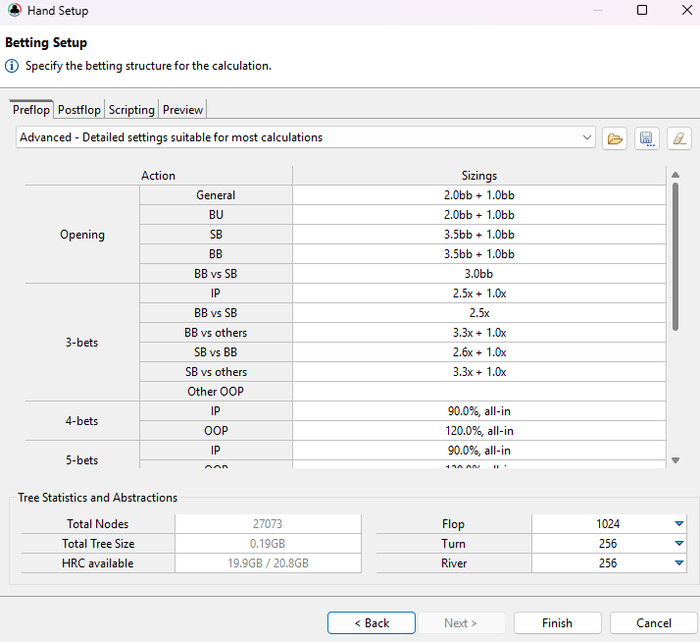Switch to the Postflop tab

click(x=79, y=109)
